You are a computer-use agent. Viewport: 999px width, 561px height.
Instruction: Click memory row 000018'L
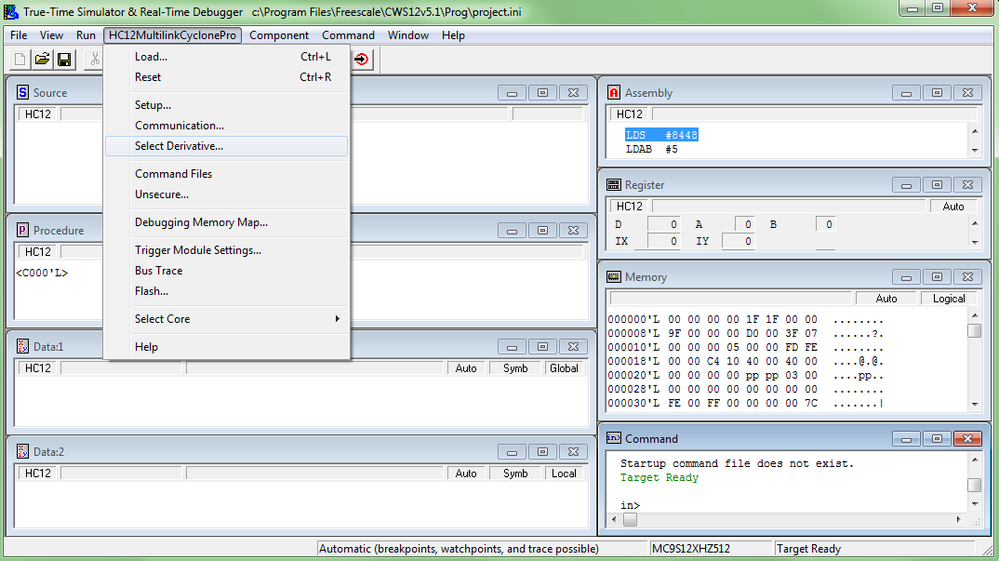(745, 361)
